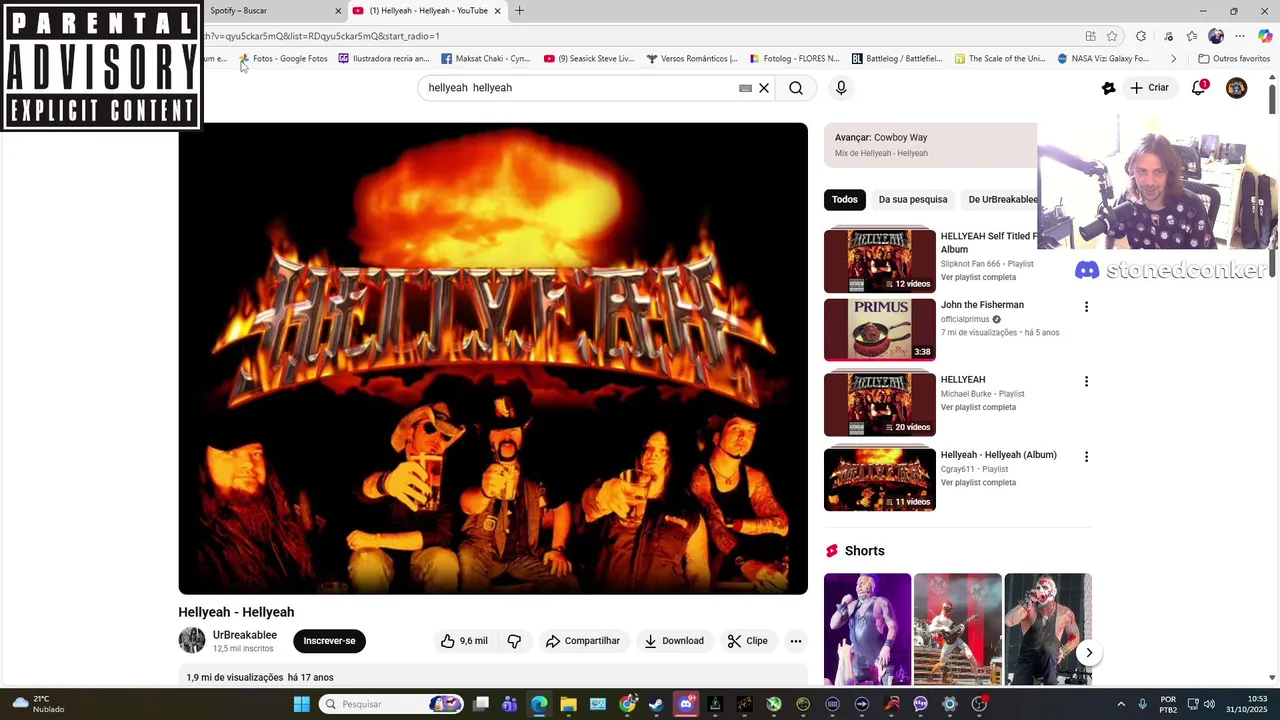The width and height of the screenshot is (1280, 720).
Task: Open The Scale of the Universe bookmark
Action: coord(1000,59)
